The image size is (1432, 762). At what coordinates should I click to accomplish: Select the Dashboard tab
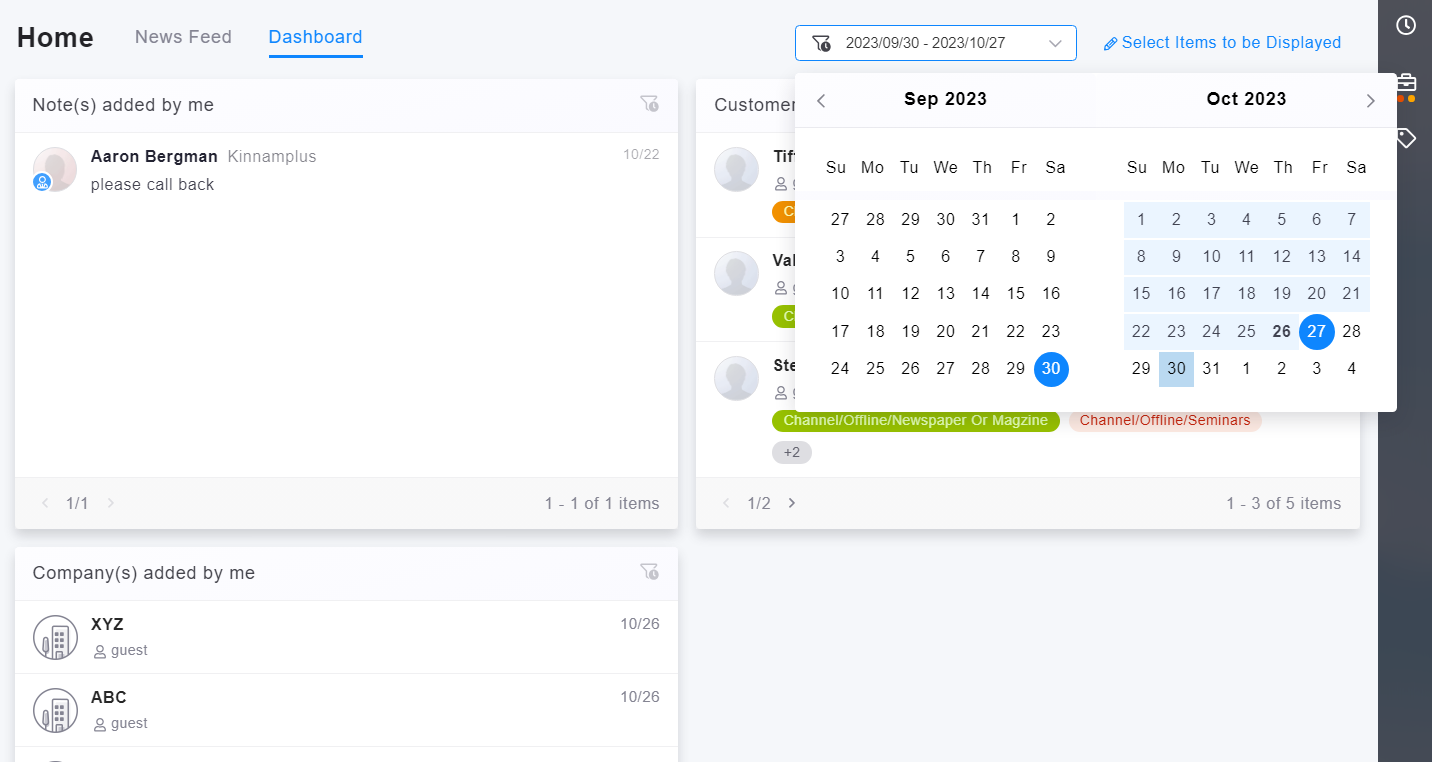tap(315, 37)
